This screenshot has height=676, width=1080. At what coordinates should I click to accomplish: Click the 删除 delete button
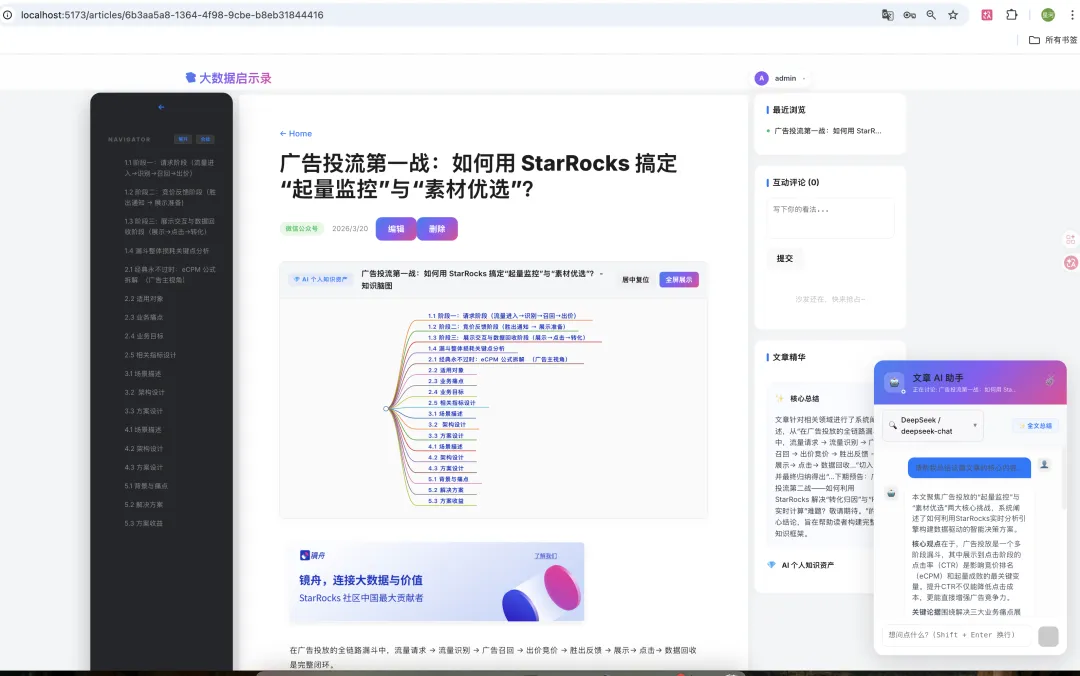(437, 229)
